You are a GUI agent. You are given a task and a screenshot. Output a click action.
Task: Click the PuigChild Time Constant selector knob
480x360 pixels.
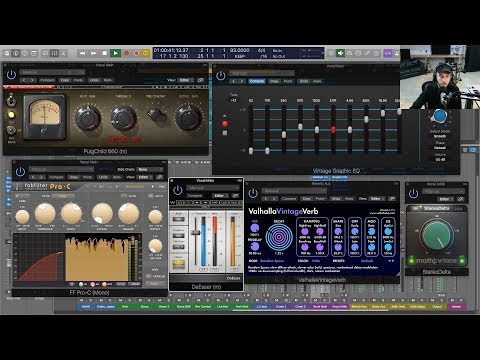pyautogui.click(x=157, y=115)
